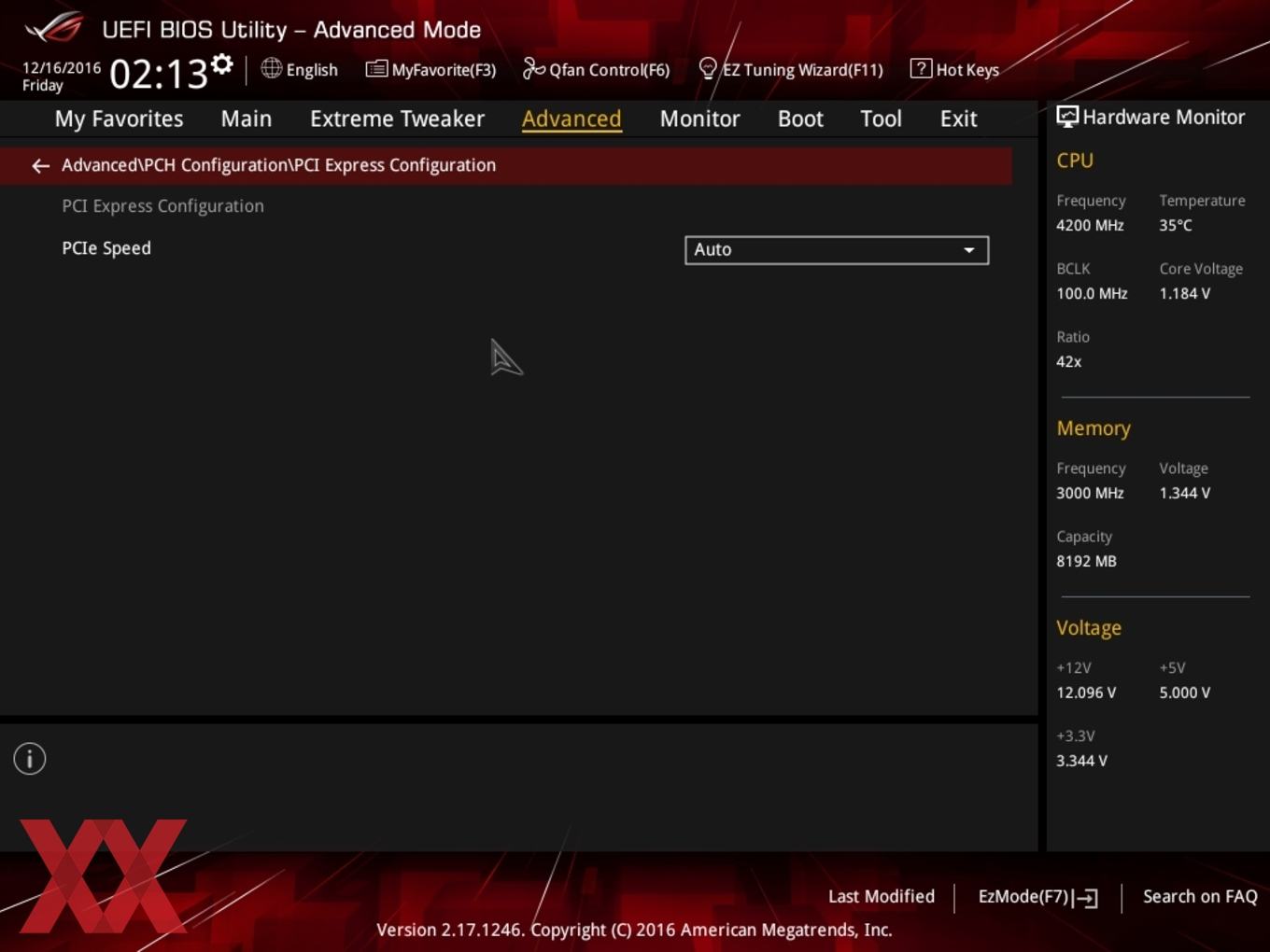Screen dimensions: 1270x952
Task: Click memory capacity 8192 MB
Action: pos(1086,561)
